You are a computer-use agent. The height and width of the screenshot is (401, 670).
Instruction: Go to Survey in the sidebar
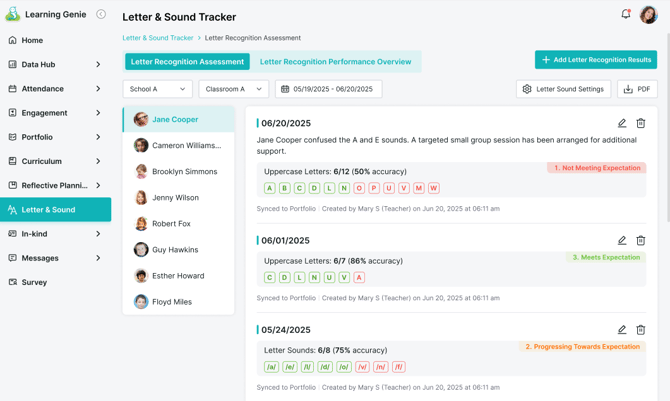point(34,282)
